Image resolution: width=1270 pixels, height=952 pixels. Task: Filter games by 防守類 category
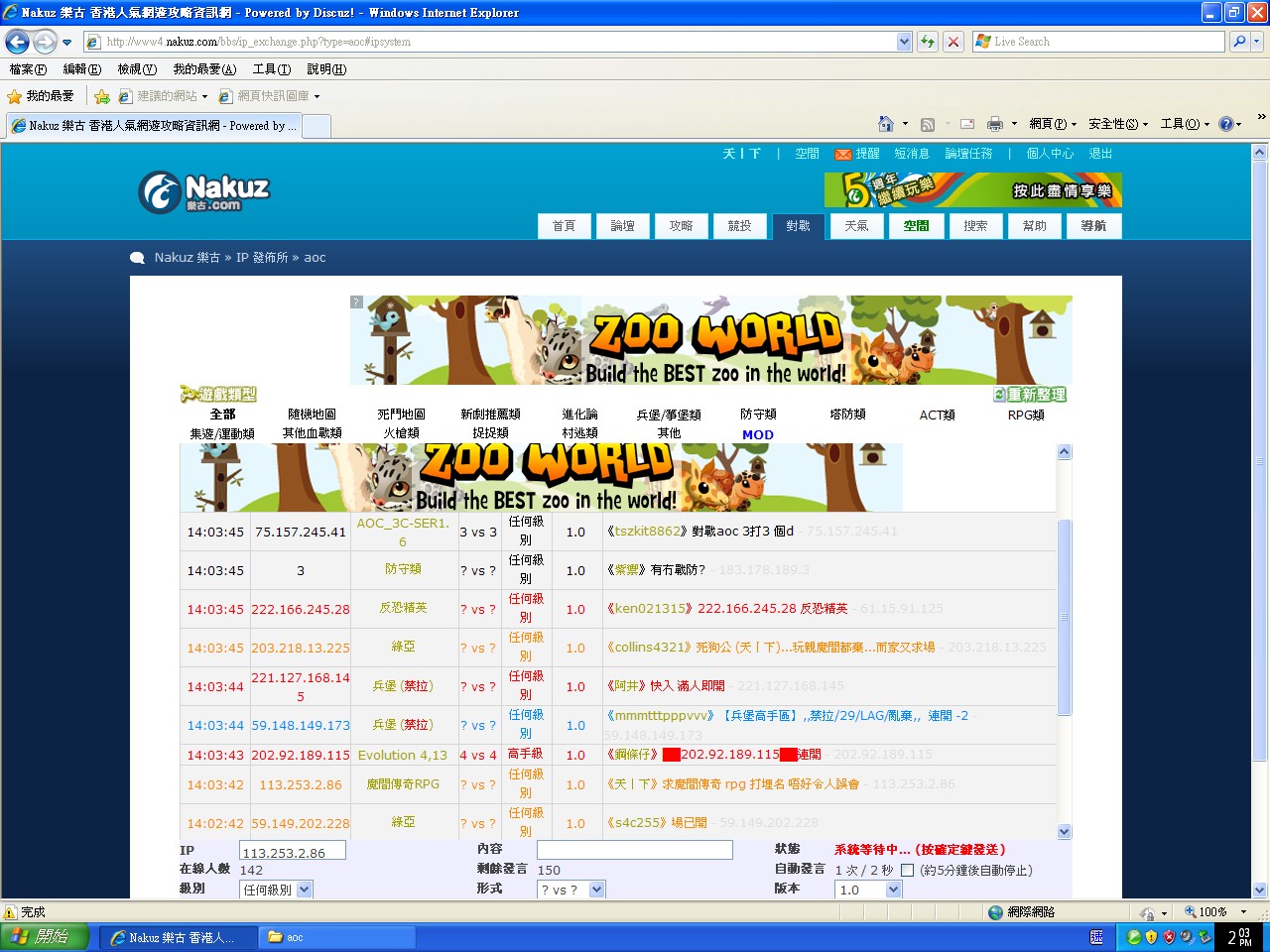coord(758,415)
